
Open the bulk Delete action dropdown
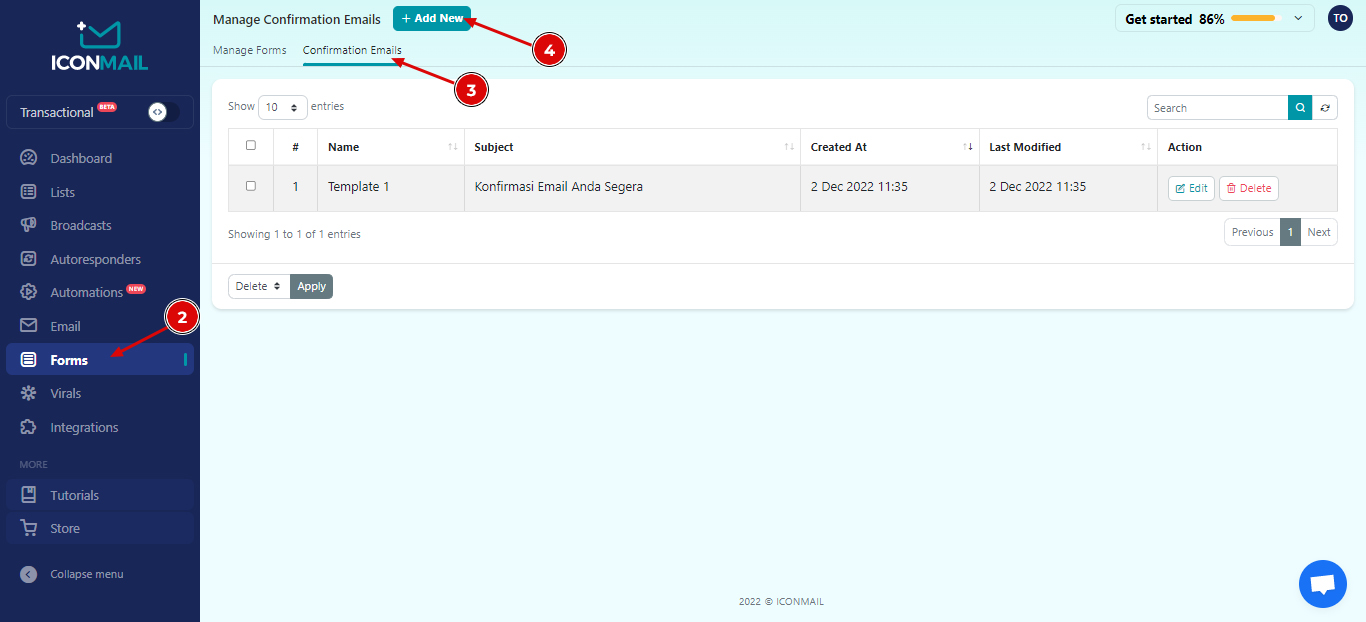(x=259, y=286)
